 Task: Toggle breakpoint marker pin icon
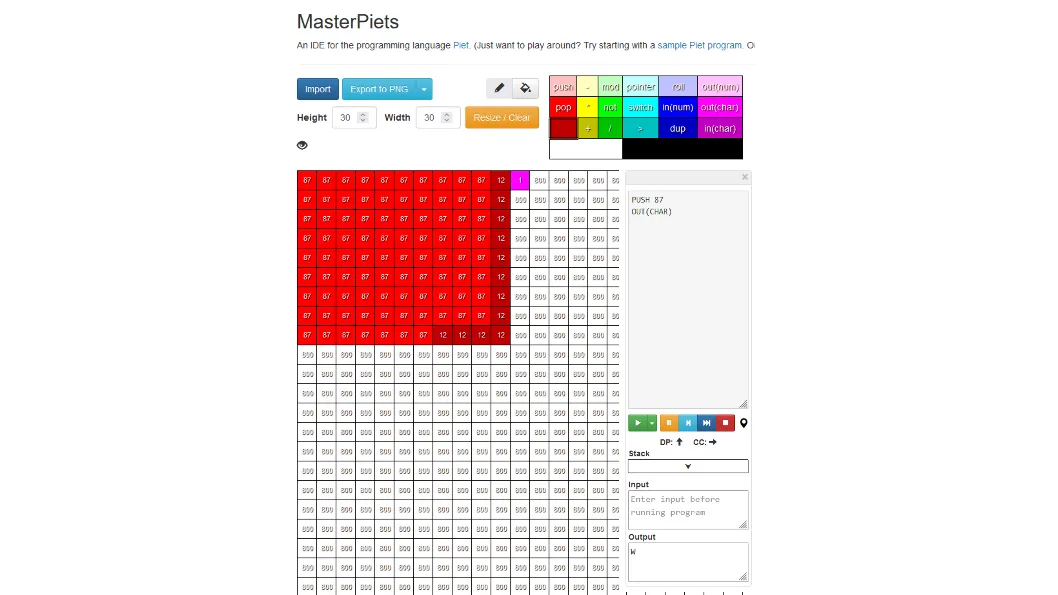(744, 423)
